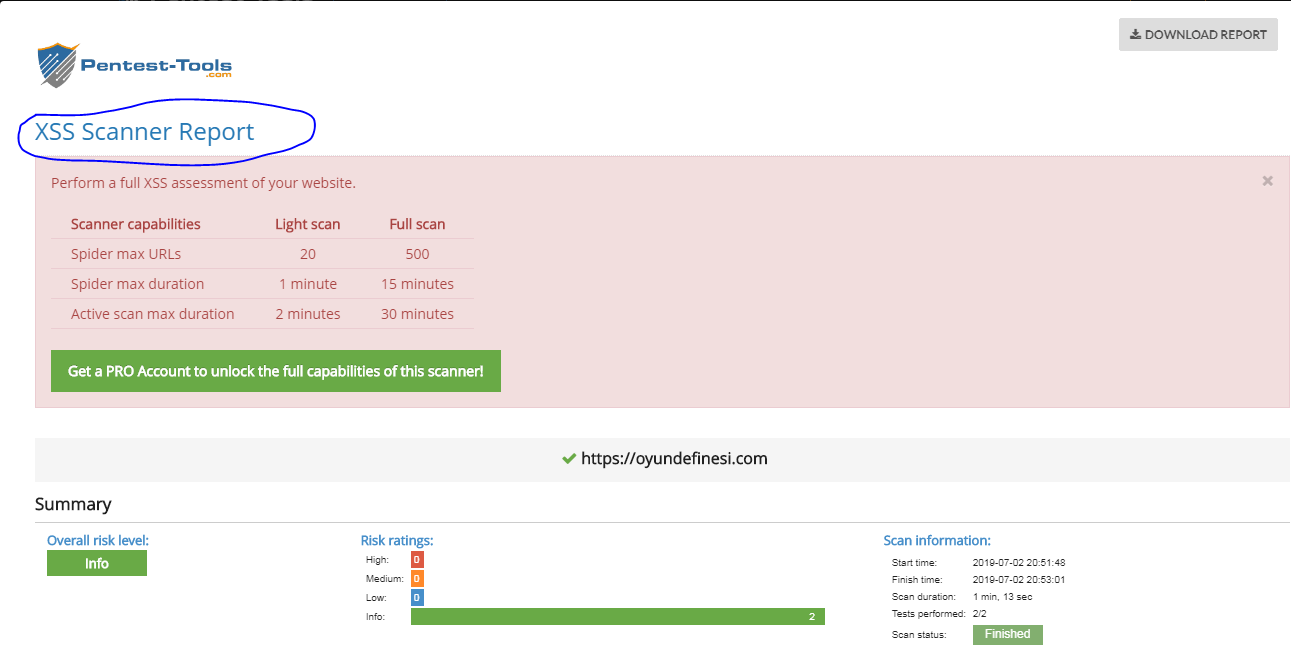Viewport: 1291px width, 665px height.
Task: Click the 'Full scan' column header
Action: [x=417, y=224]
